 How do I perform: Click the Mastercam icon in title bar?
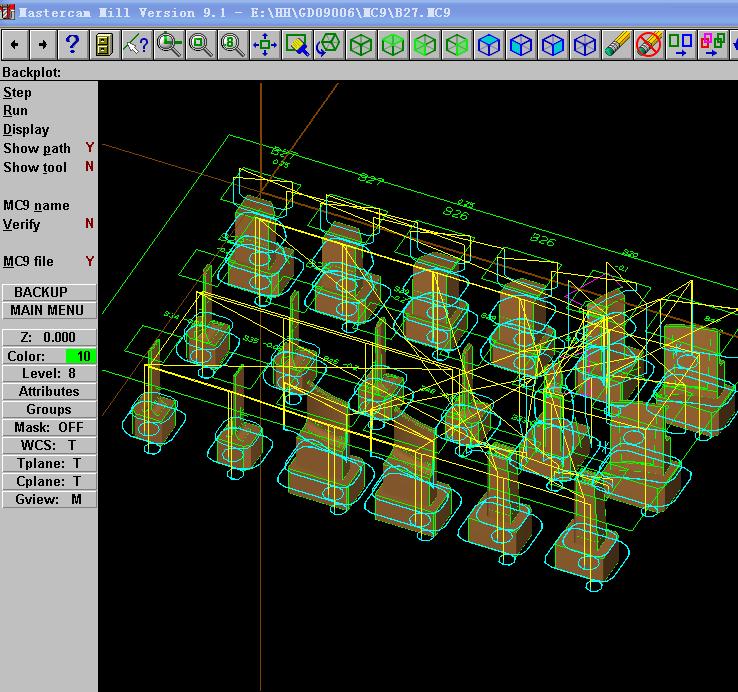click(x=8, y=12)
